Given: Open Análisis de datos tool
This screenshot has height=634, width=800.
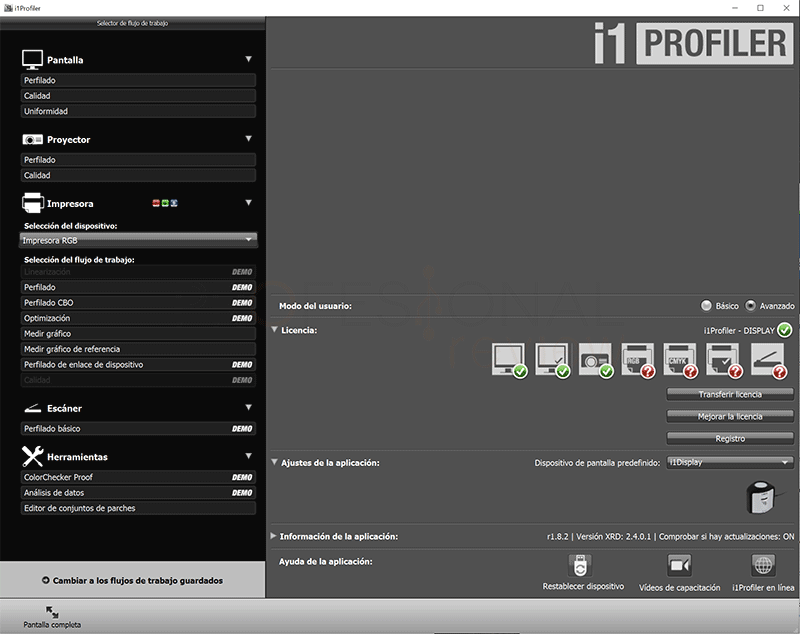Looking at the screenshot, I should 138,493.
